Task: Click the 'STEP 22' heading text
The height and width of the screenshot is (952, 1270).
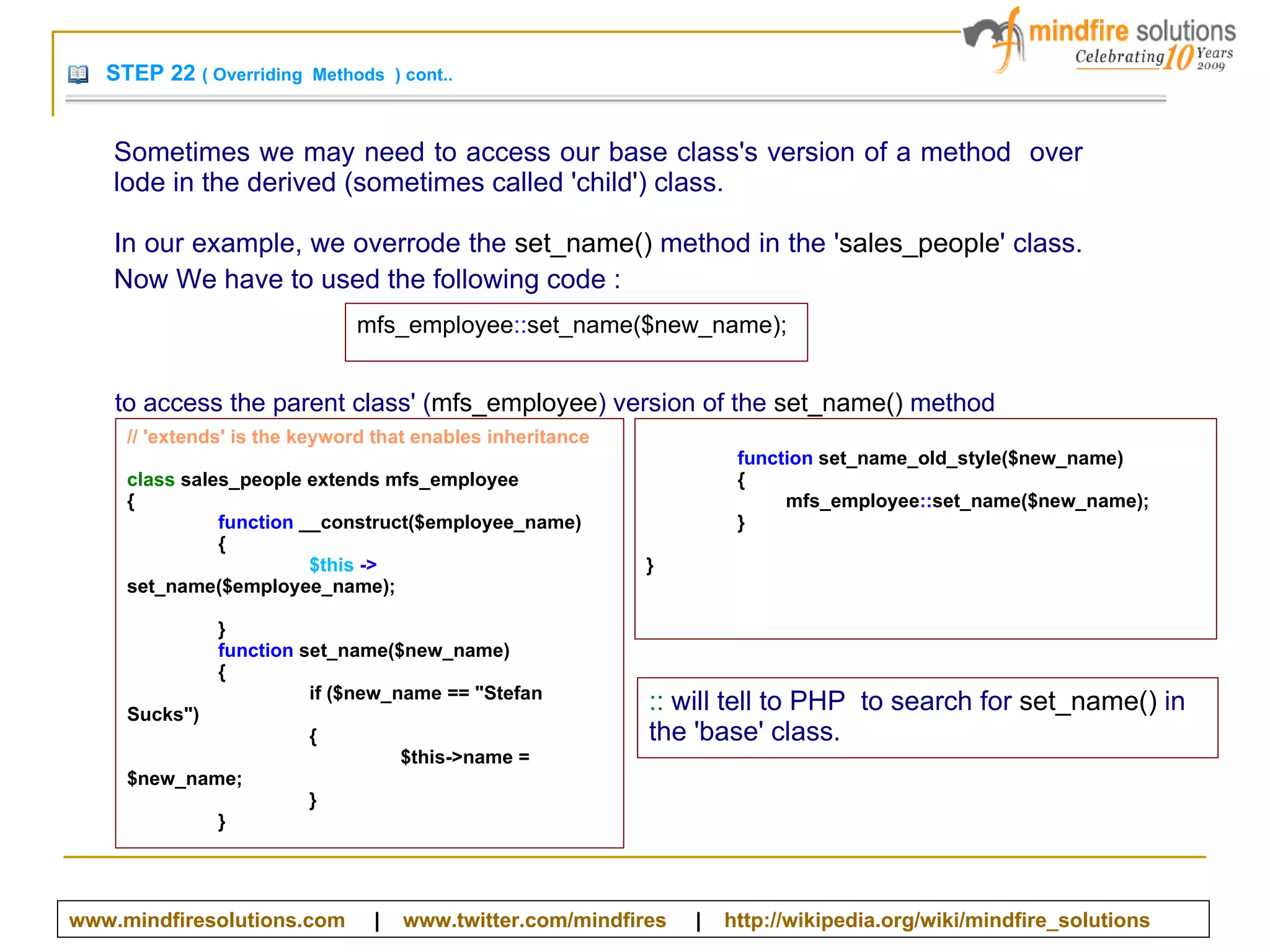Action: tap(151, 73)
